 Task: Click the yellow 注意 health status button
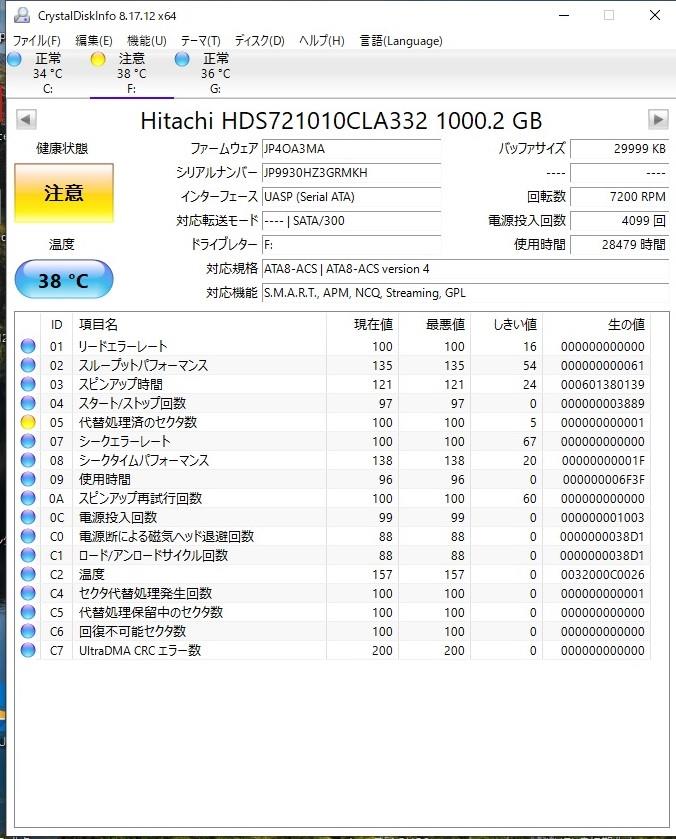tap(64, 193)
